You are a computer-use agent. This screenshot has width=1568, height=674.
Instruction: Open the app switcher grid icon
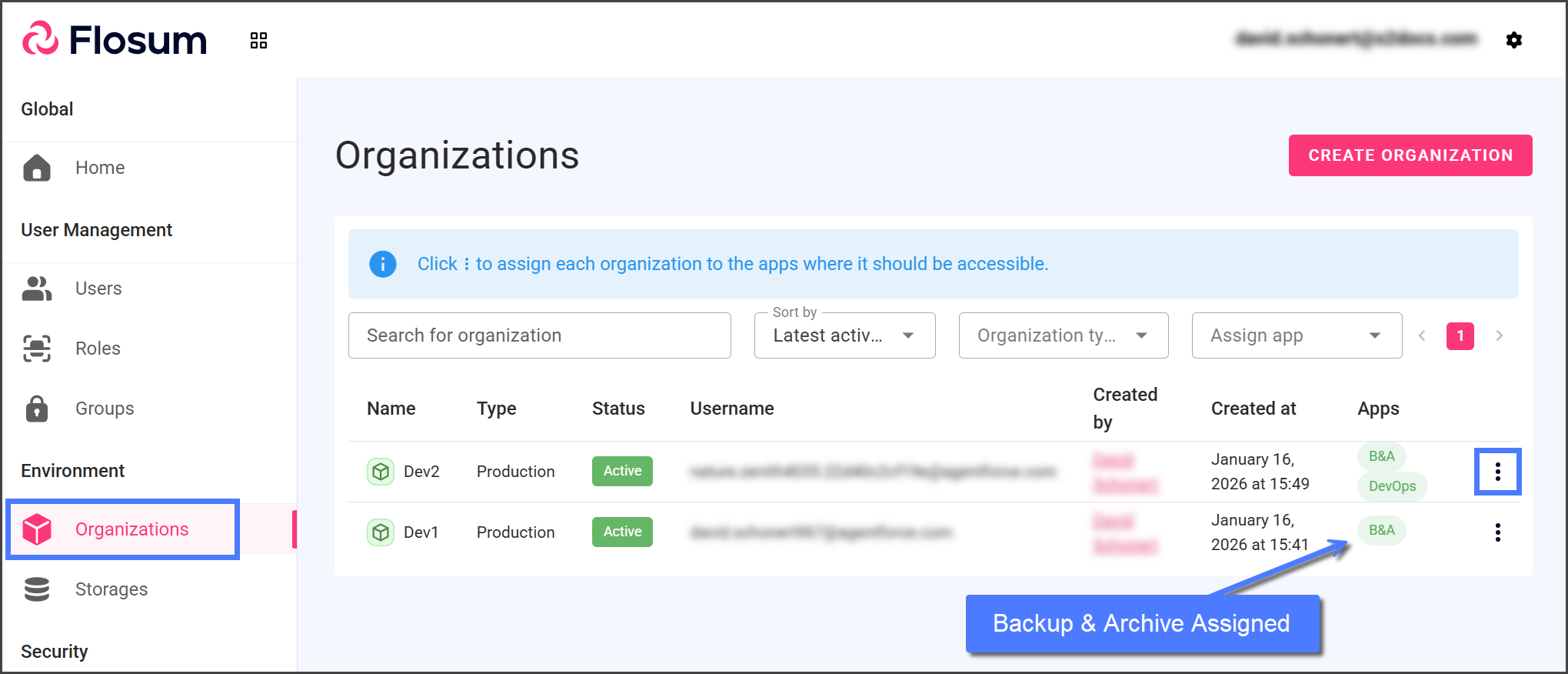coord(258,41)
